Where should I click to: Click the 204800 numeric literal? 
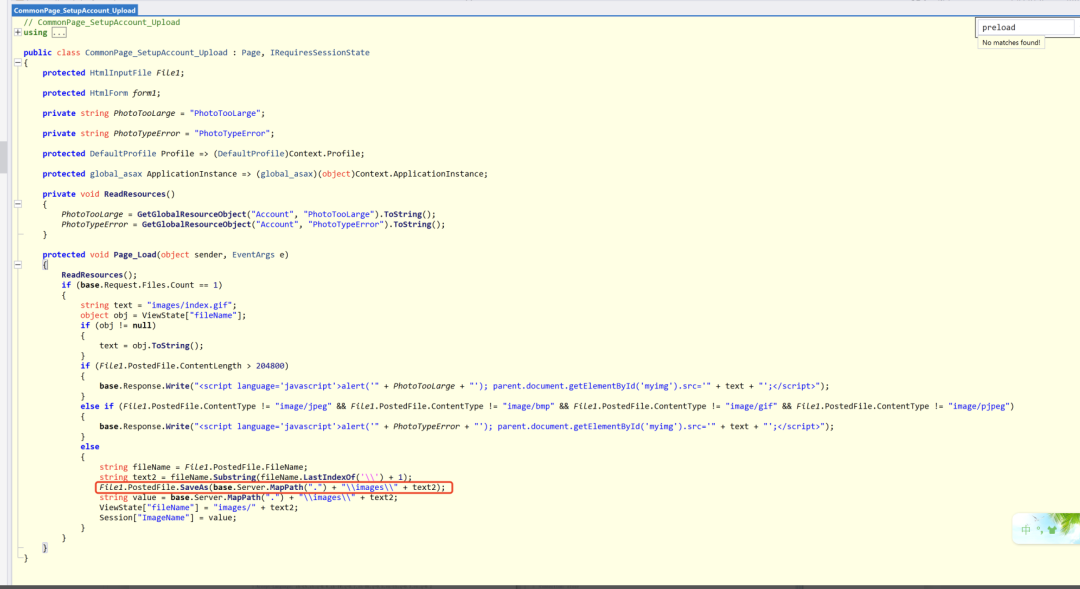[270, 366]
